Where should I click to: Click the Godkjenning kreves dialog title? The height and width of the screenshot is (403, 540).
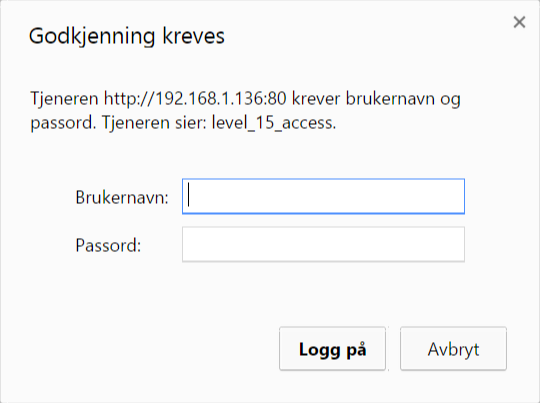click(127, 37)
